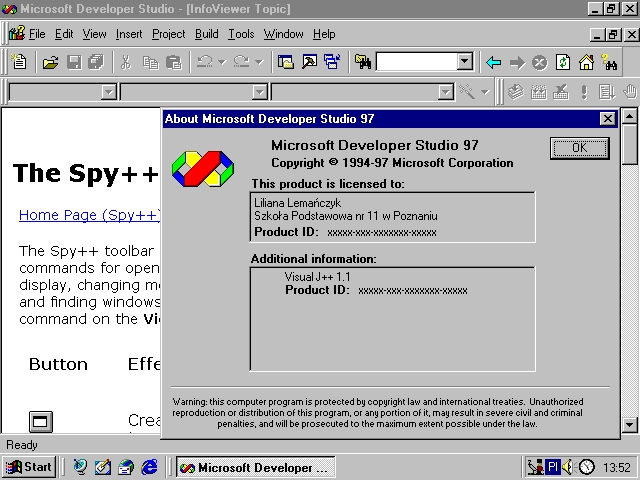Screen dimensions: 640x480
Task: Expand the first WizardBar class dropdown
Action: [x=109, y=92]
